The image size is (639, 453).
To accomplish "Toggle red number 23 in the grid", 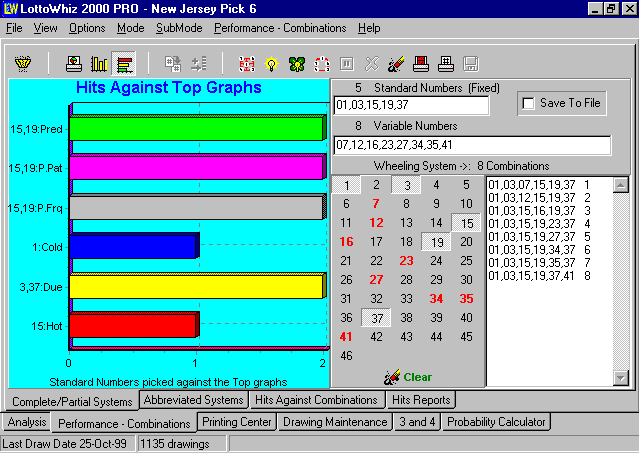I will pos(406,261).
